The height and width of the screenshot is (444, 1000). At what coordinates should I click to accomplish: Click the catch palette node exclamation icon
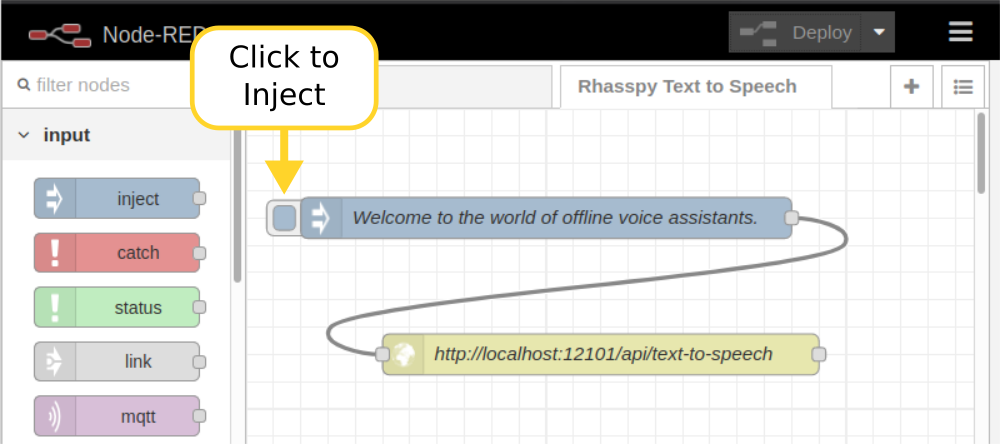55,253
